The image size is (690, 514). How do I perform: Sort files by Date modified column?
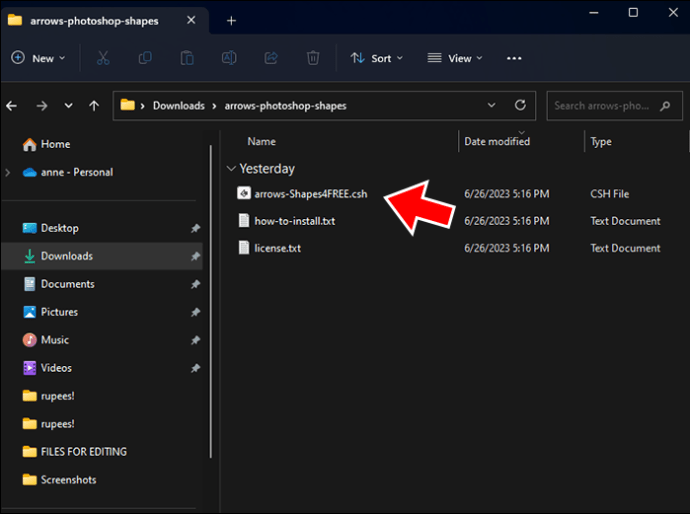point(497,141)
